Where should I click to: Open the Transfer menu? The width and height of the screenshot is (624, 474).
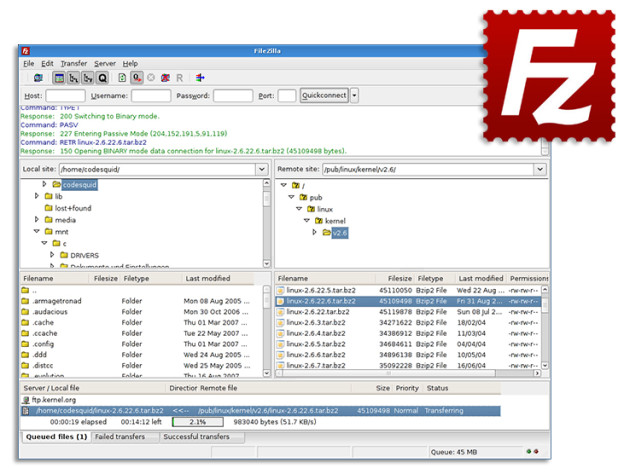click(74, 64)
